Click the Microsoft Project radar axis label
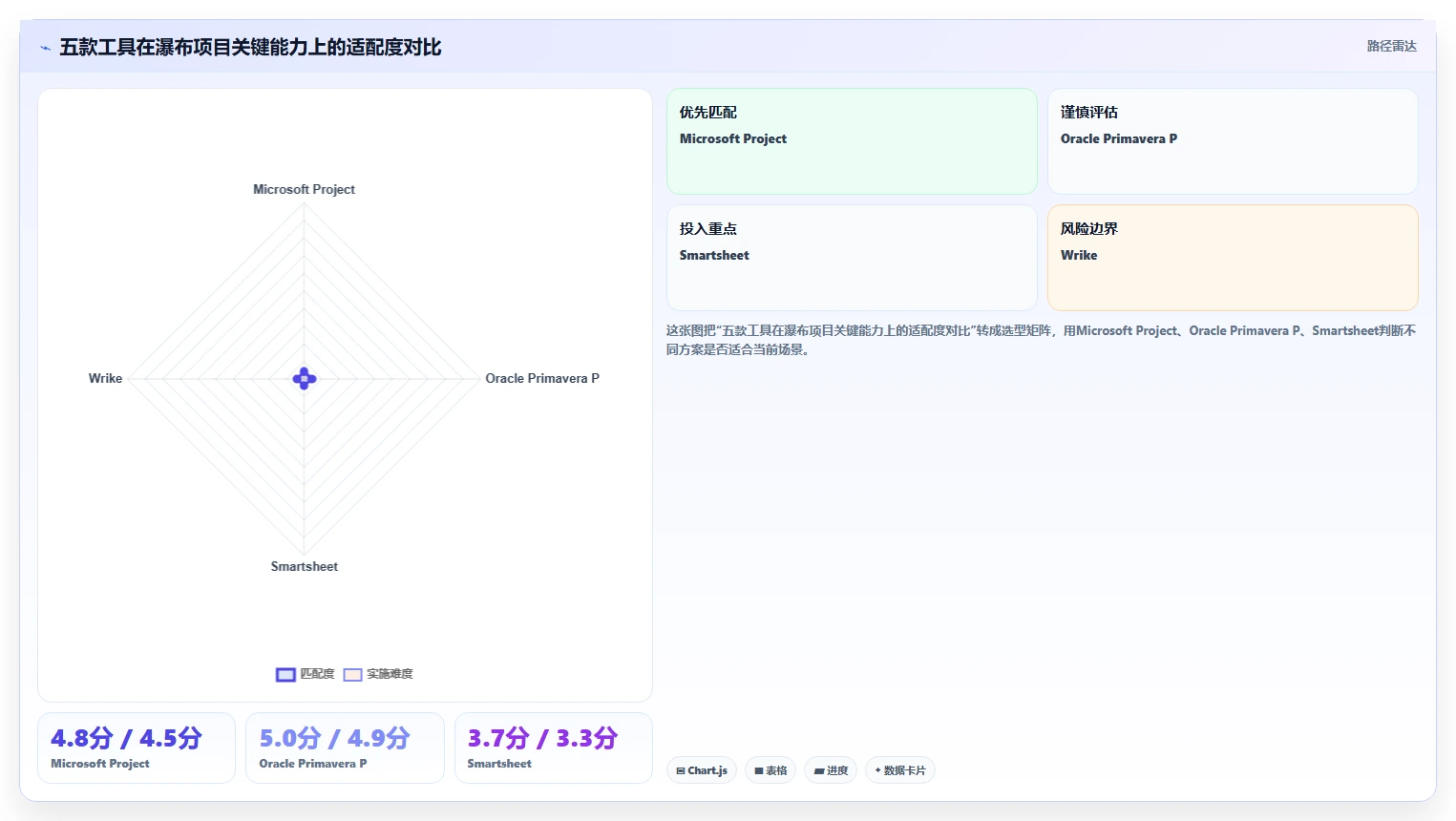Screen dimensions: 1456x821 click(304, 189)
